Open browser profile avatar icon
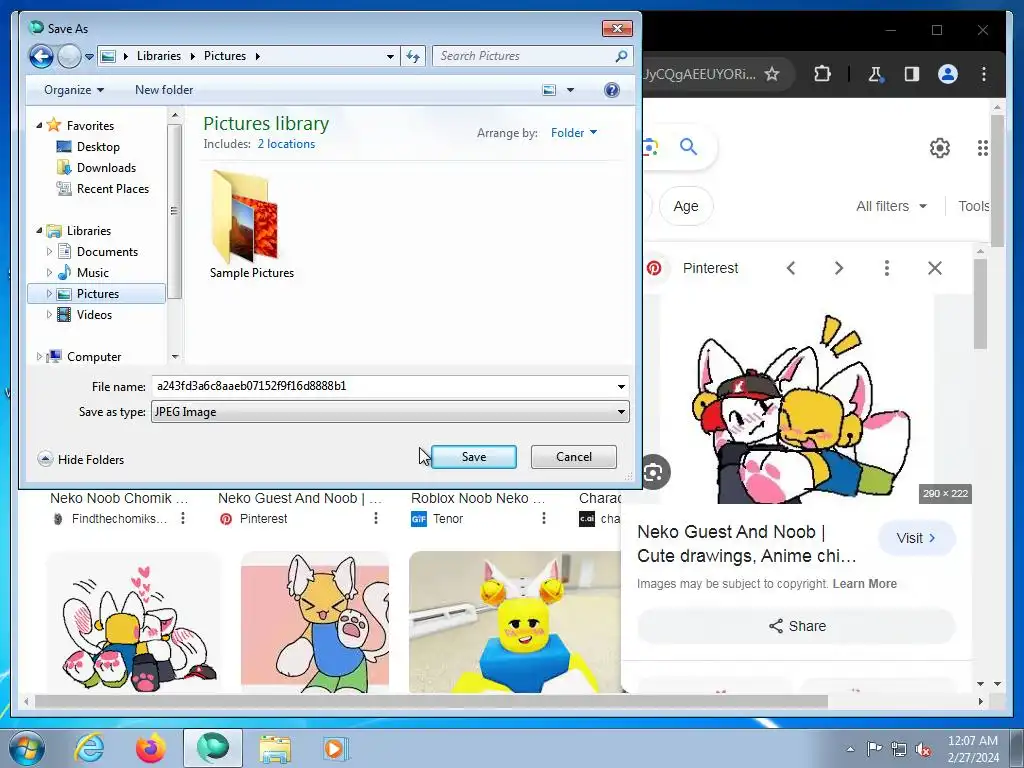Image resolution: width=1024 pixels, height=768 pixels. click(x=948, y=74)
